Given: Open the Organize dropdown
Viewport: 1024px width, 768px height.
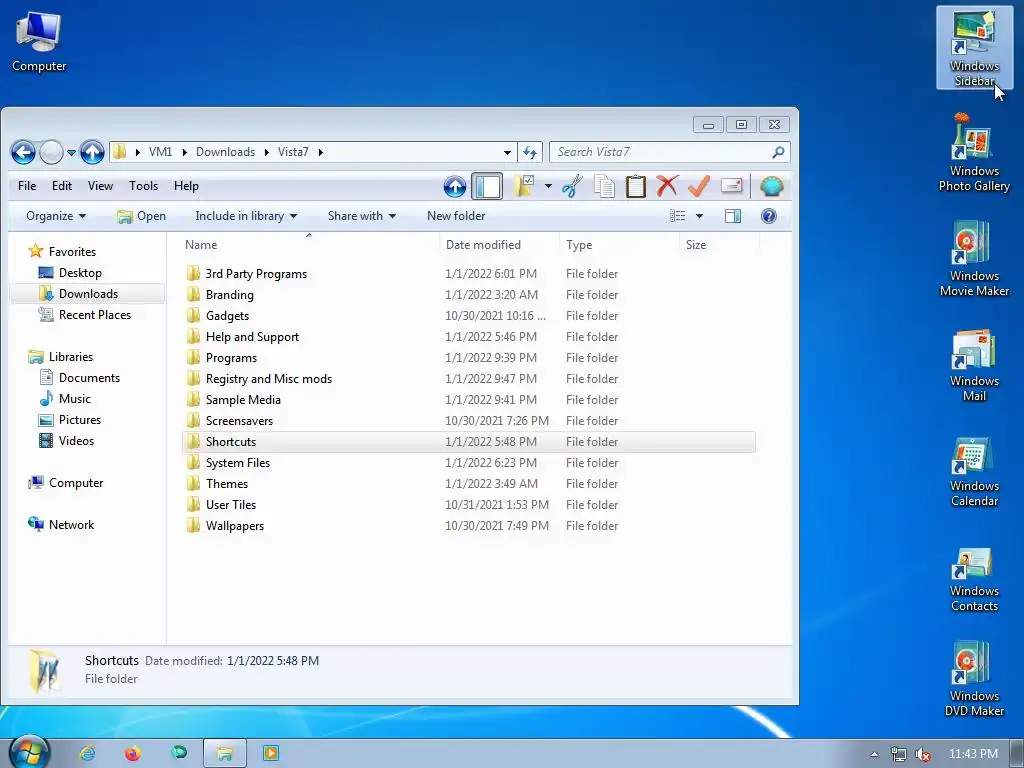Looking at the screenshot, I should click(x=56, y=216).
